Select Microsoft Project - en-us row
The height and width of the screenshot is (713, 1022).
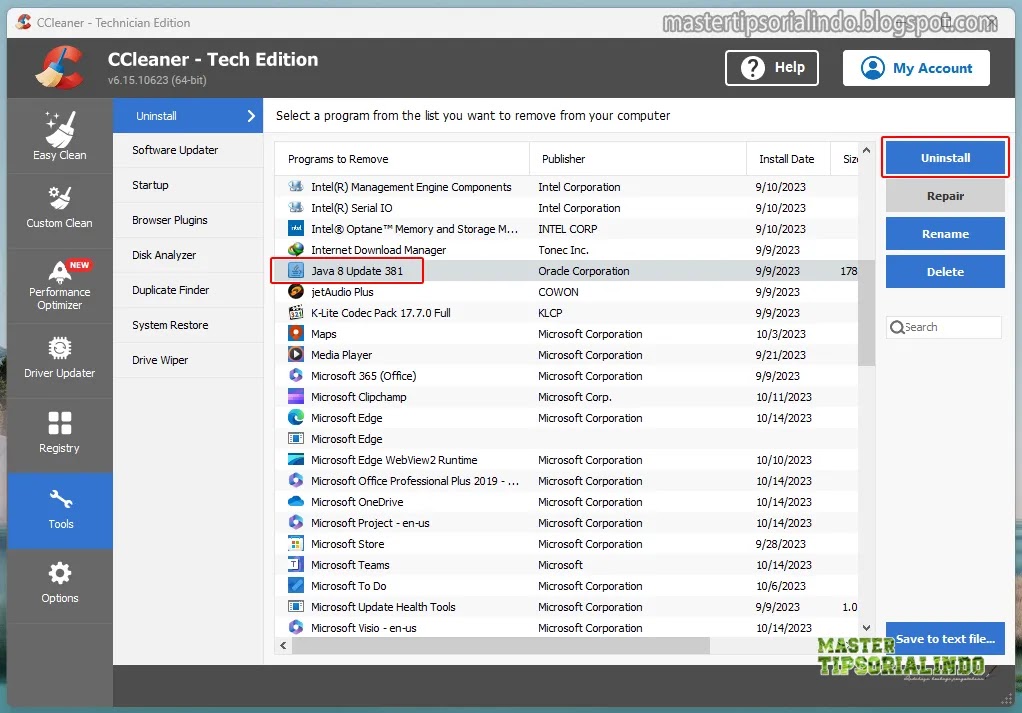point(566,523)
